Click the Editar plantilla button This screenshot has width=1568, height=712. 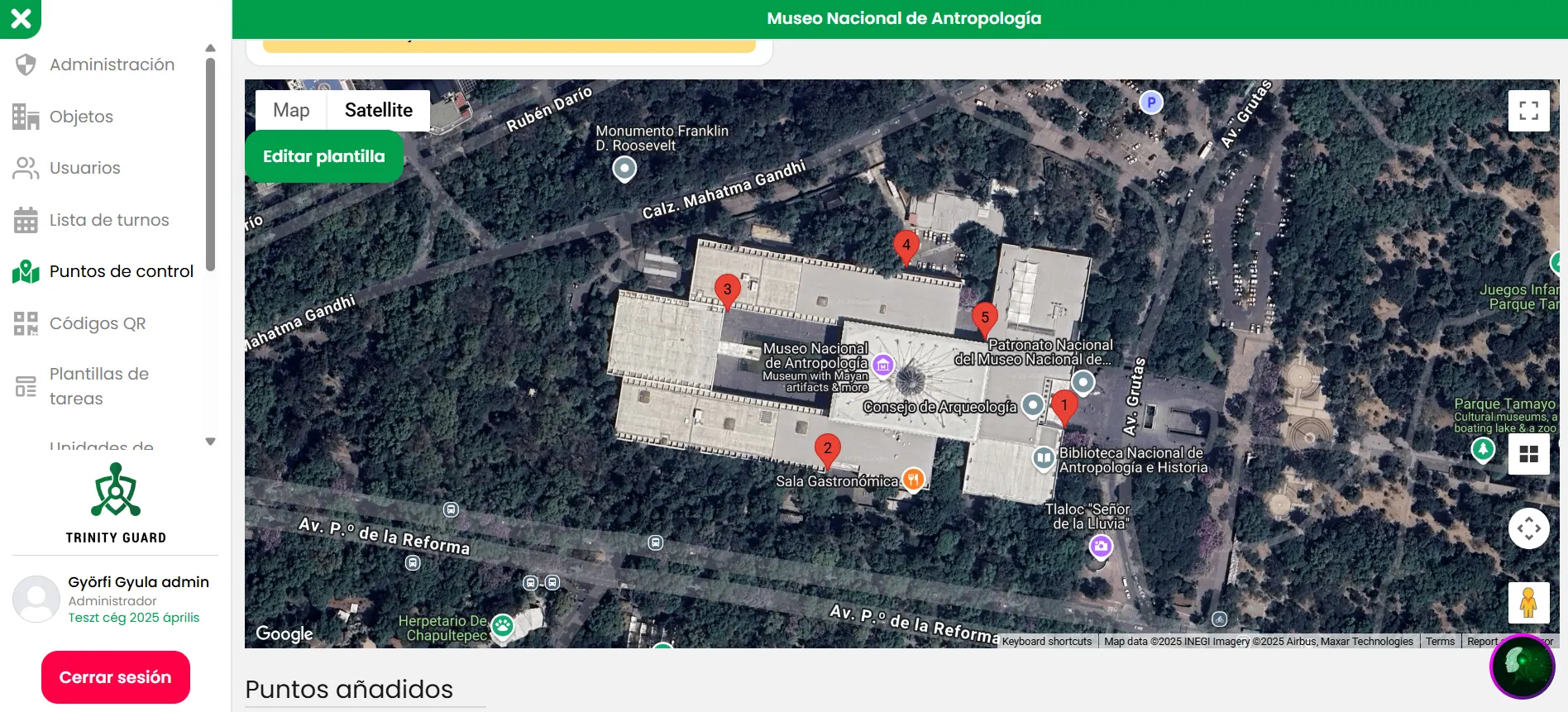(x=323, y=156)
